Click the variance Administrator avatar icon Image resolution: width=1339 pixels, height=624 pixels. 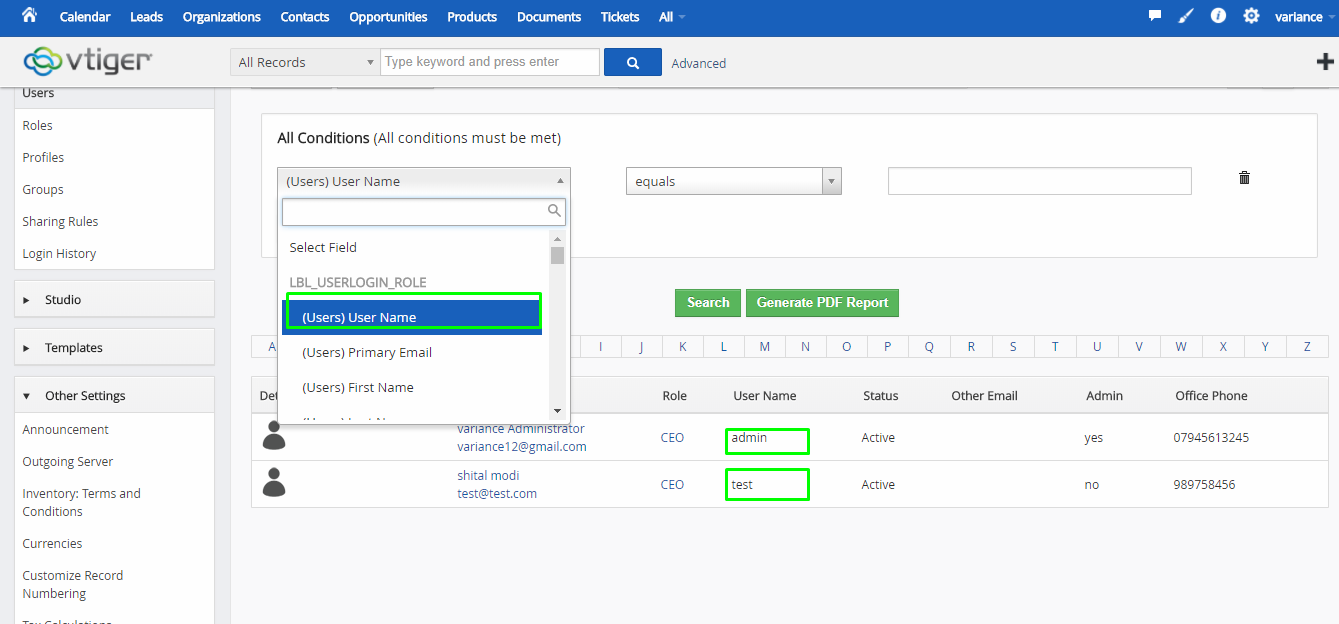point(273,435)
